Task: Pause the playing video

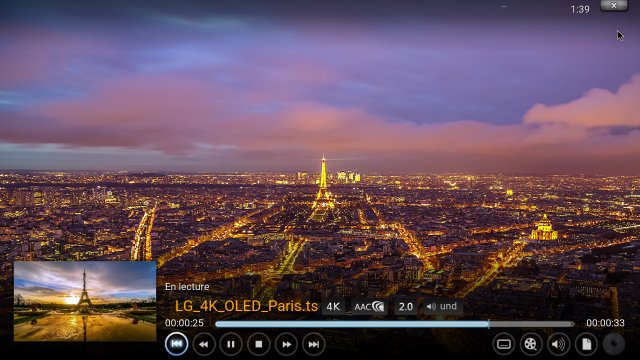Action: 231,344
